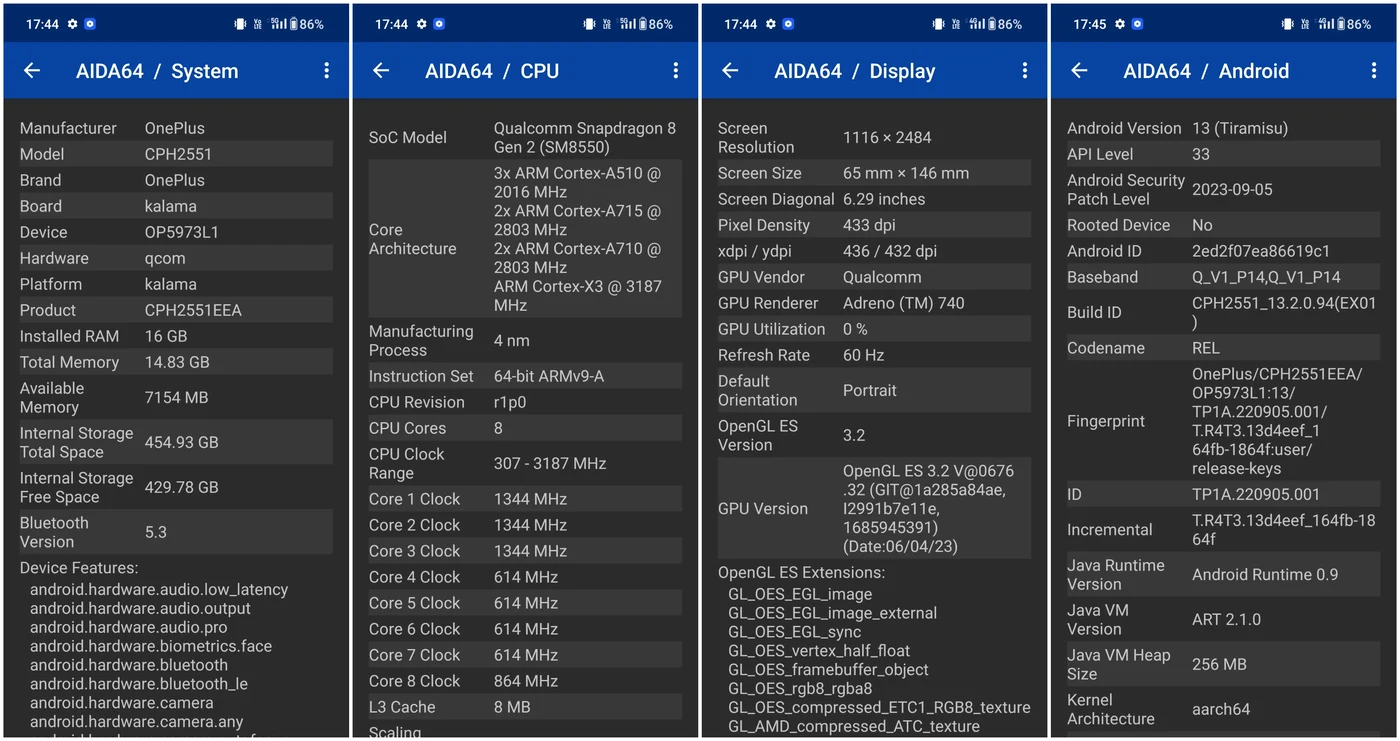Screen dimensions: 1400x741
Task: Select Available Memory value 7154 MB
Action: coord(176,397)
